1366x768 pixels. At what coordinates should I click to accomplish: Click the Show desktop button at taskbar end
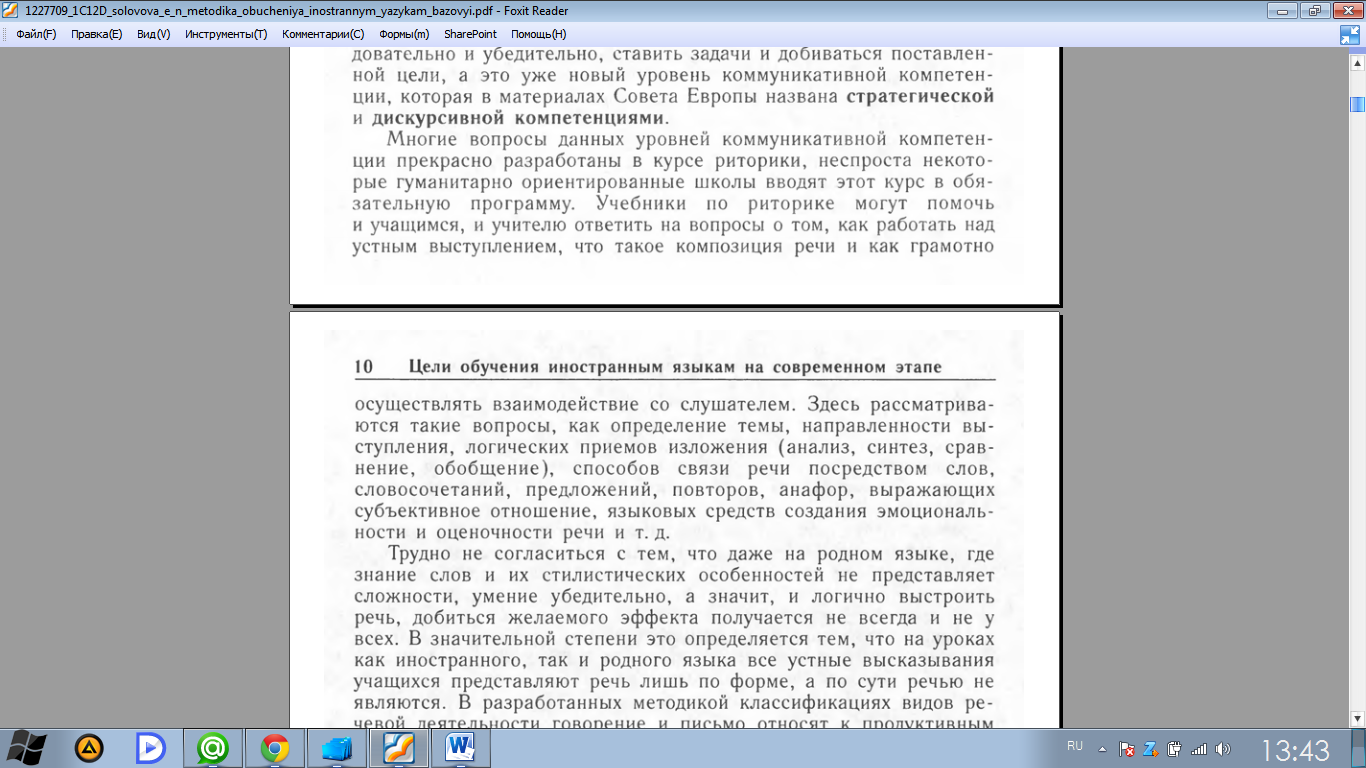pos(1358,748)
